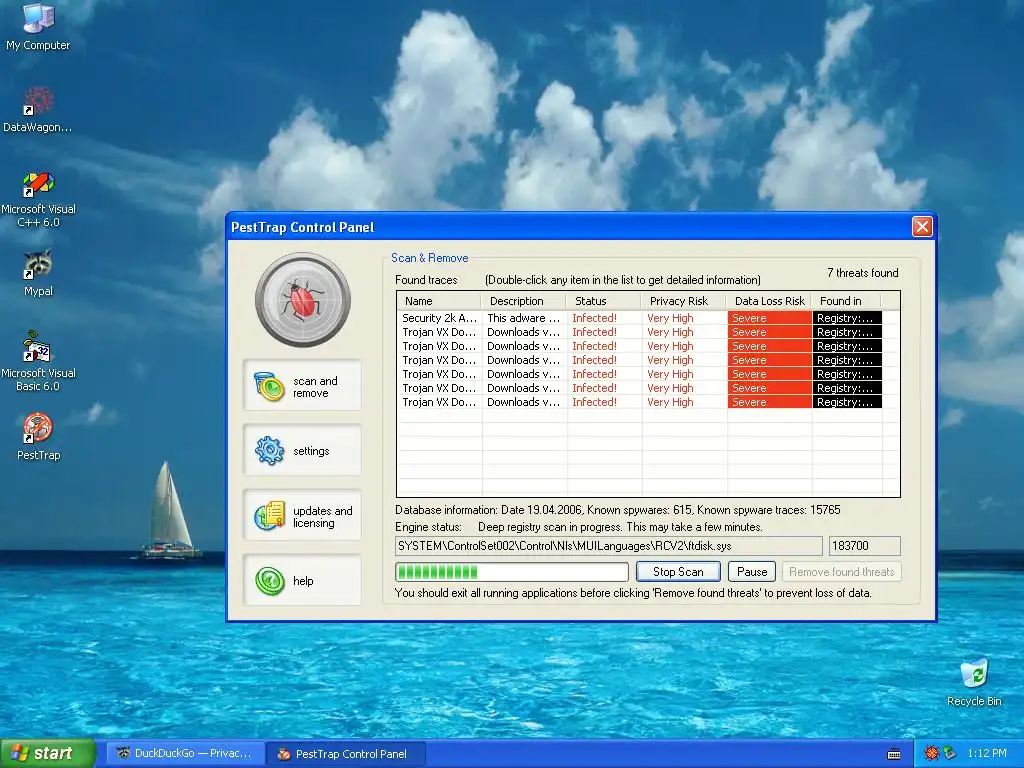Click the green help question mark icon
This screenshot has height=768, width=1024.
[269, 581]
